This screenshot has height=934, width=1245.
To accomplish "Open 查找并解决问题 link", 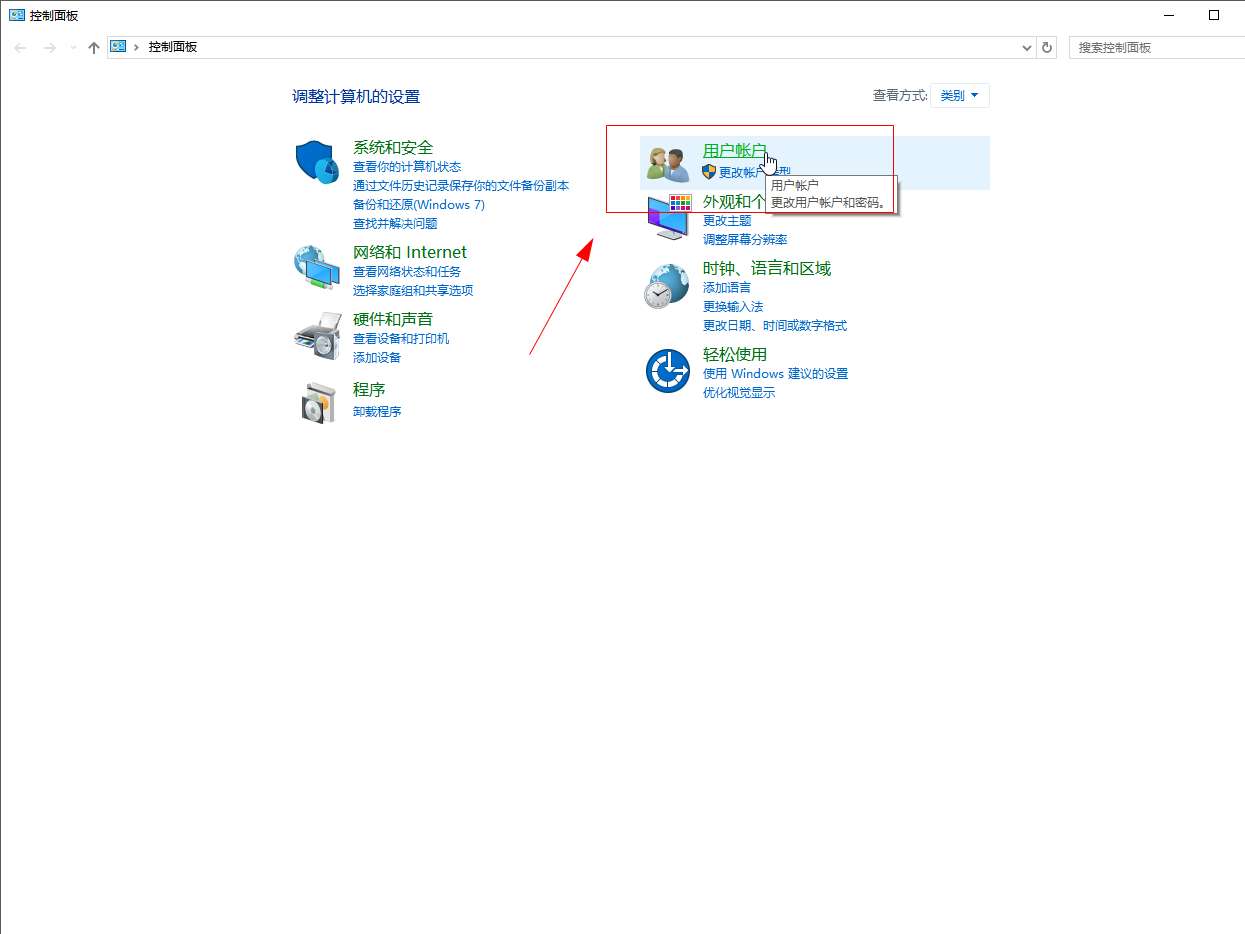I will [x=395, y=224].
